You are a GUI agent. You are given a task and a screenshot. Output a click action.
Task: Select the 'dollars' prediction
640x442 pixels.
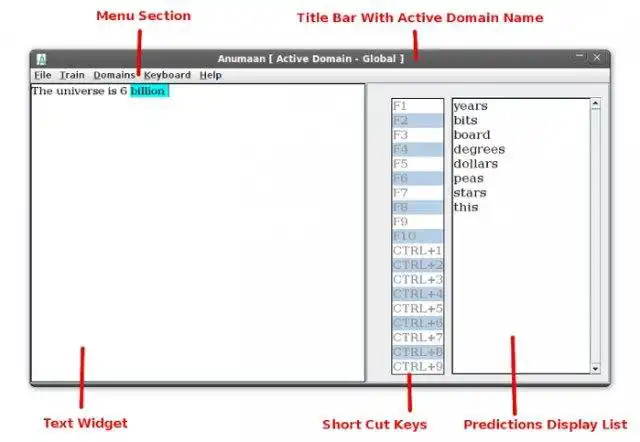pos(476,164)
